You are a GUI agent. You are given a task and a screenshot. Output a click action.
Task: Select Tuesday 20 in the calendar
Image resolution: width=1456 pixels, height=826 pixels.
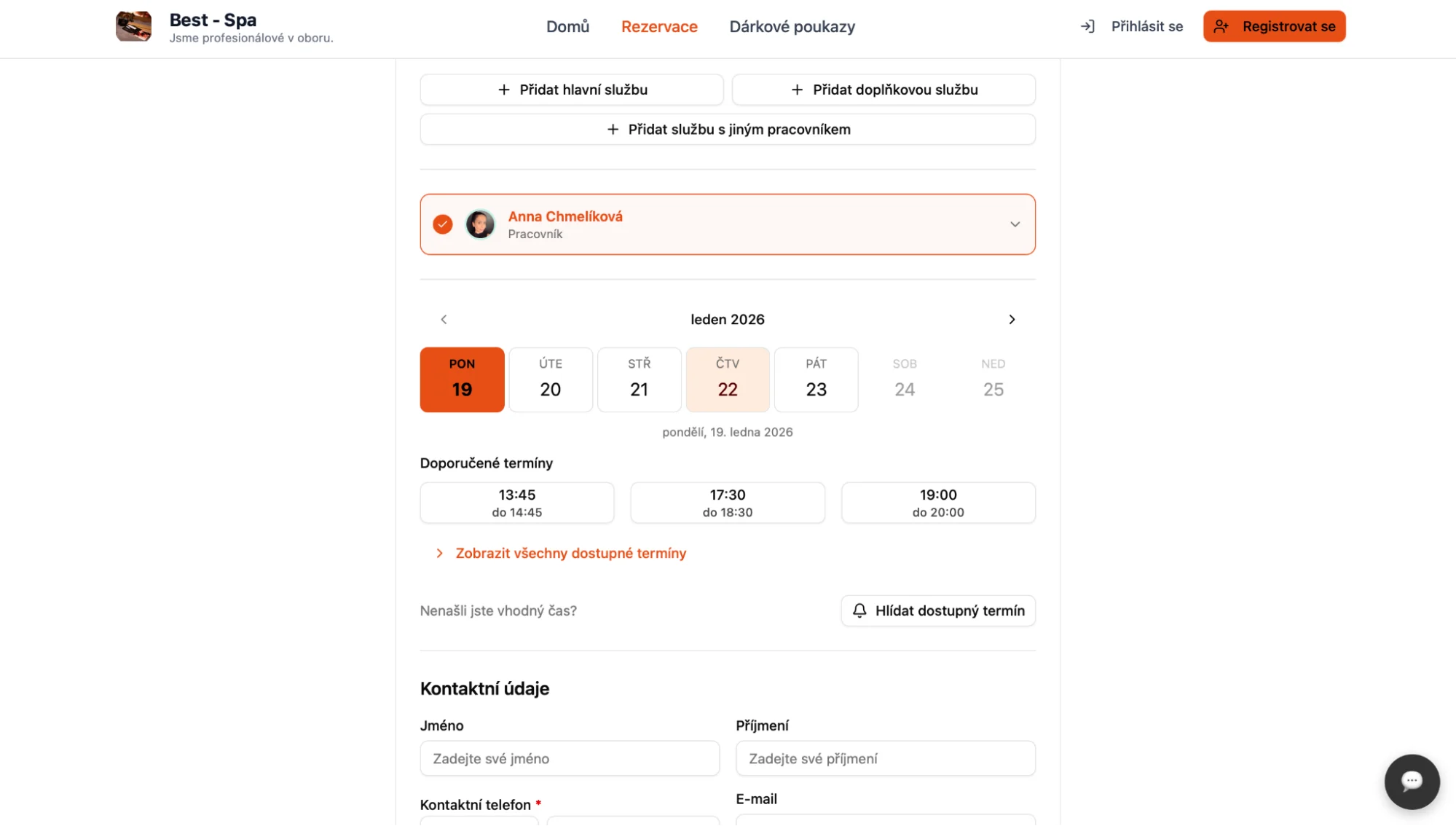pyautogui.click(x=551, y=379)
